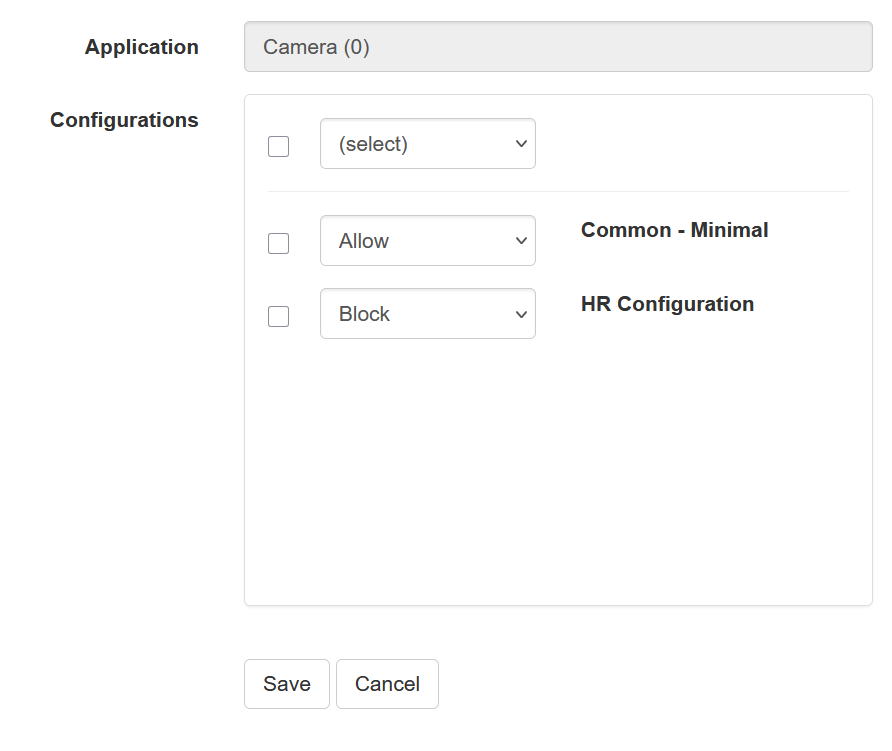Click the word Block inside the dropdown

coord(364,314)
